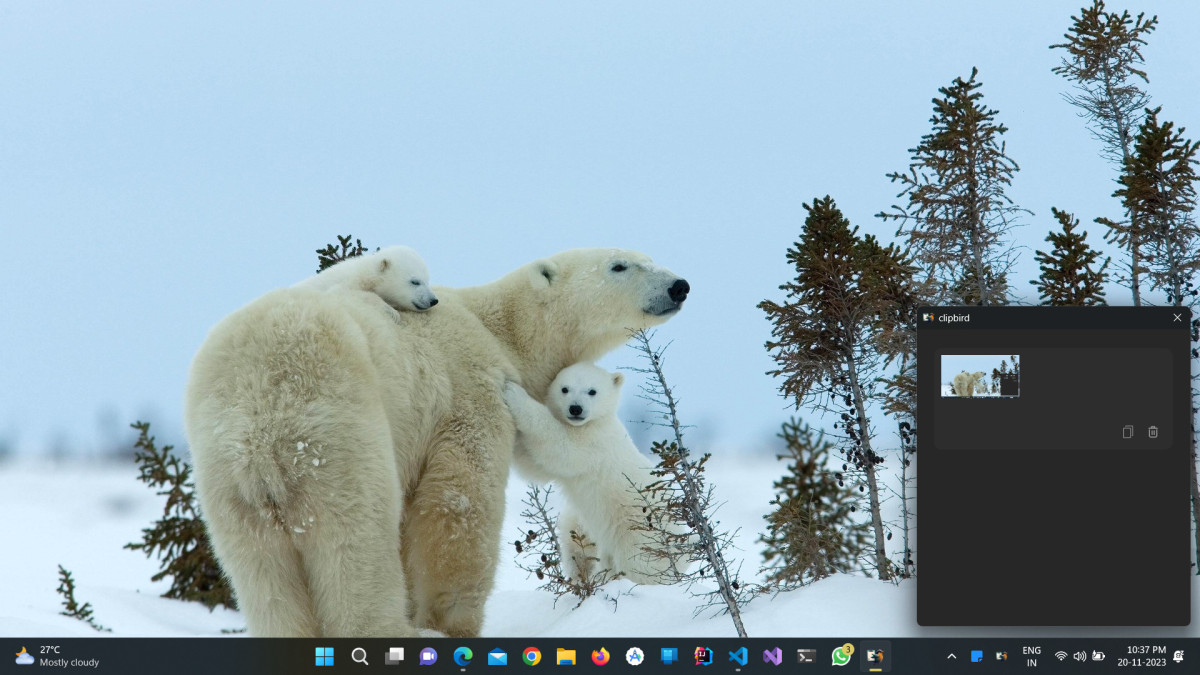Open the Windows Start menu
Image resolution: width=1200 pixels, height=675 pixels.
point(325,656)
